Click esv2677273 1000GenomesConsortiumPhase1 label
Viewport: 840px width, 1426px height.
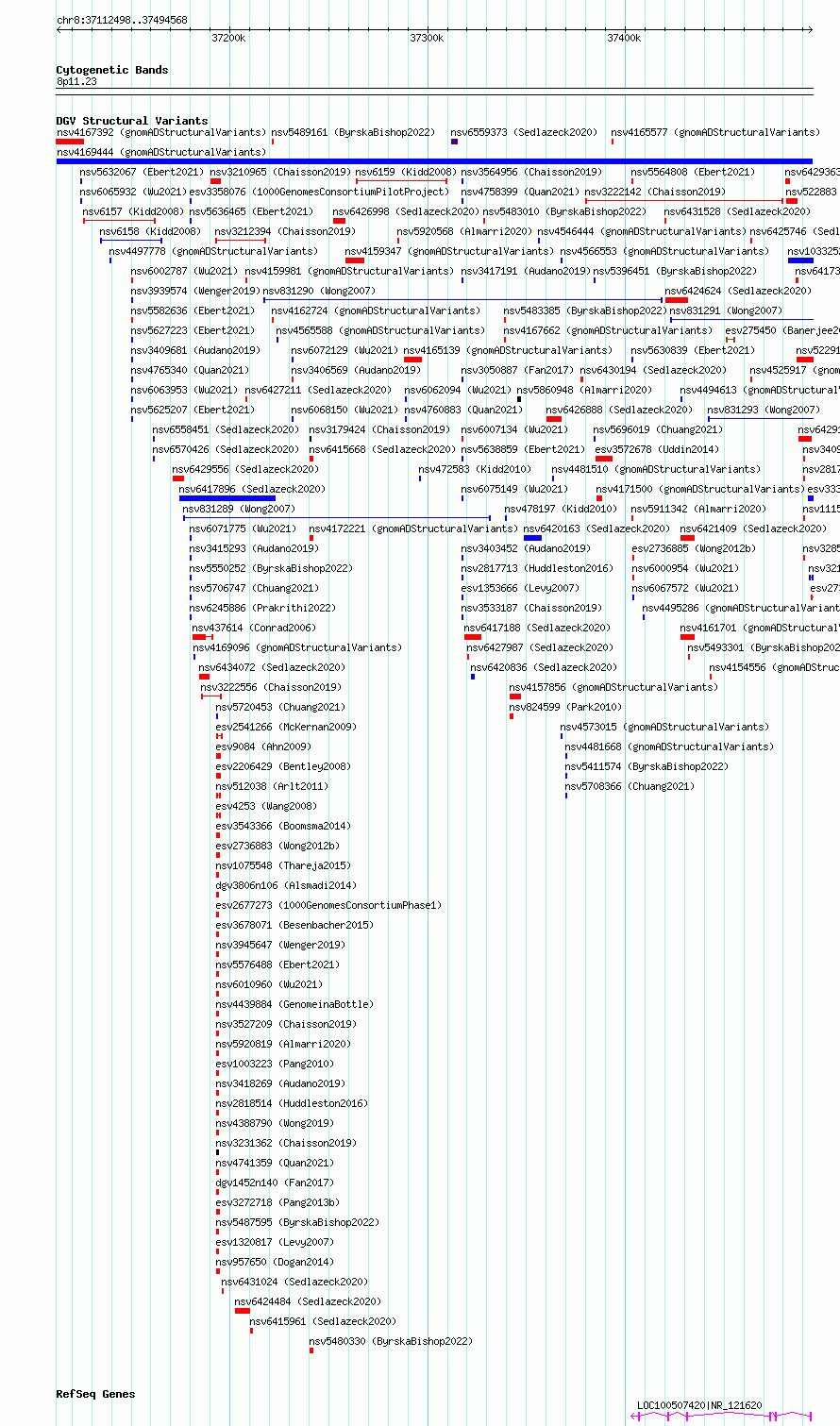(x=328, y=905)
